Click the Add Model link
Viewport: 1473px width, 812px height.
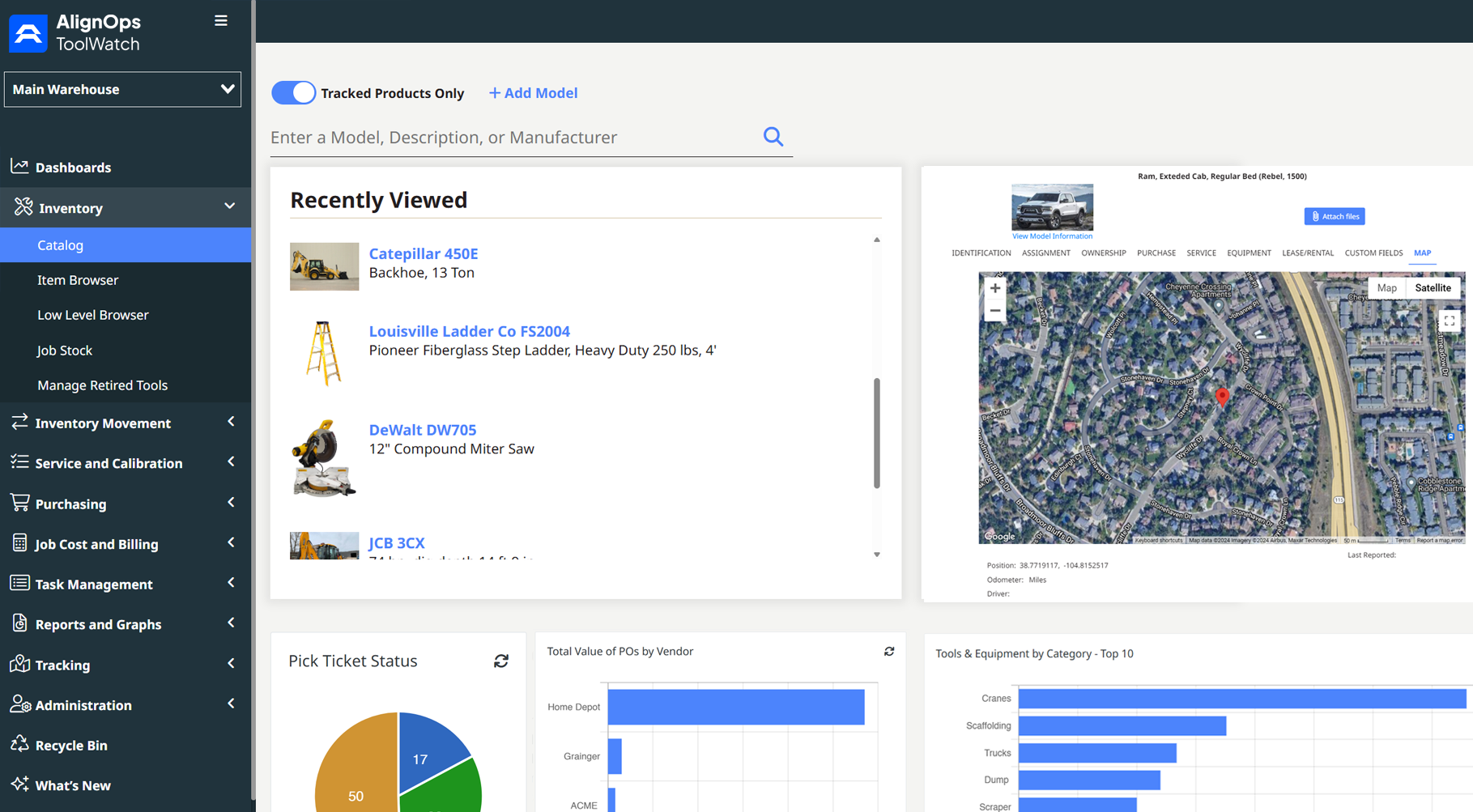[x=533, y=93]
